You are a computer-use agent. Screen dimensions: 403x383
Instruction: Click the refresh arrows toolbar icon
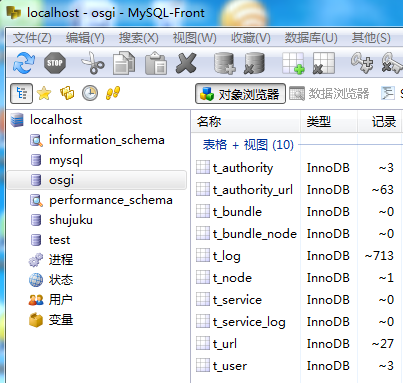[x=24, y=63]
